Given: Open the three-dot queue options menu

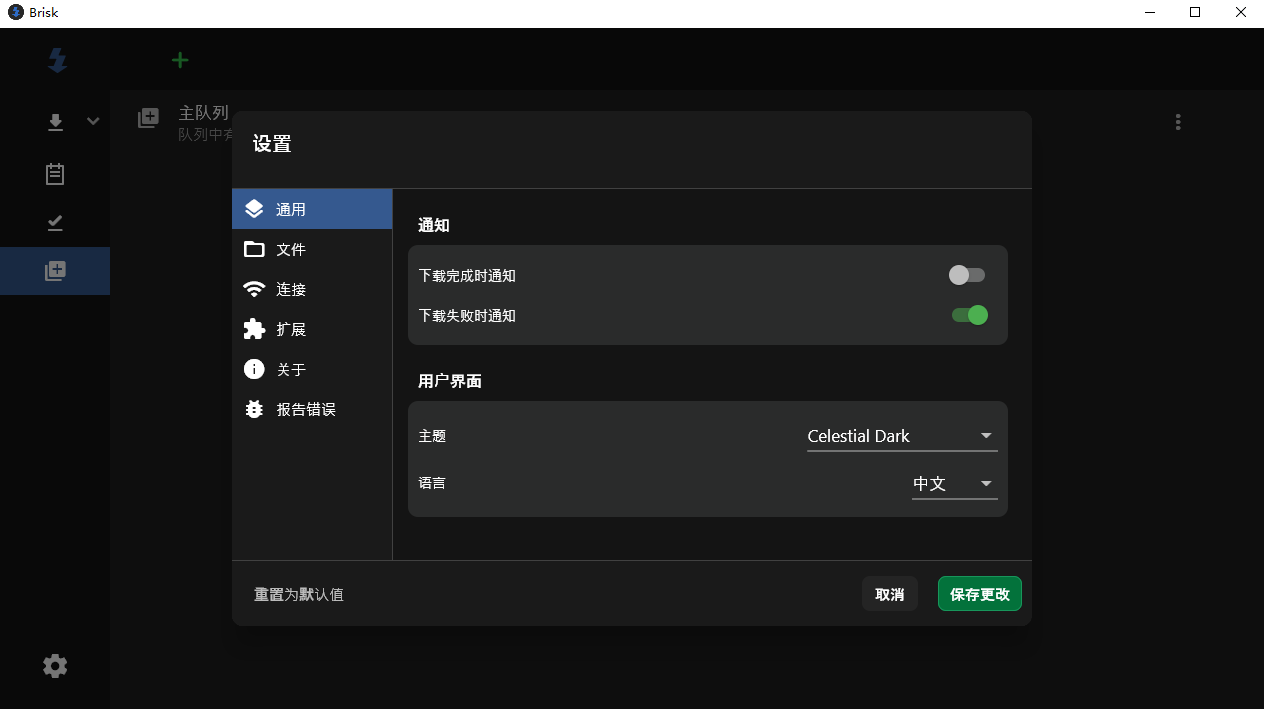Looking at the screenshot, I should coord(1178,122).
